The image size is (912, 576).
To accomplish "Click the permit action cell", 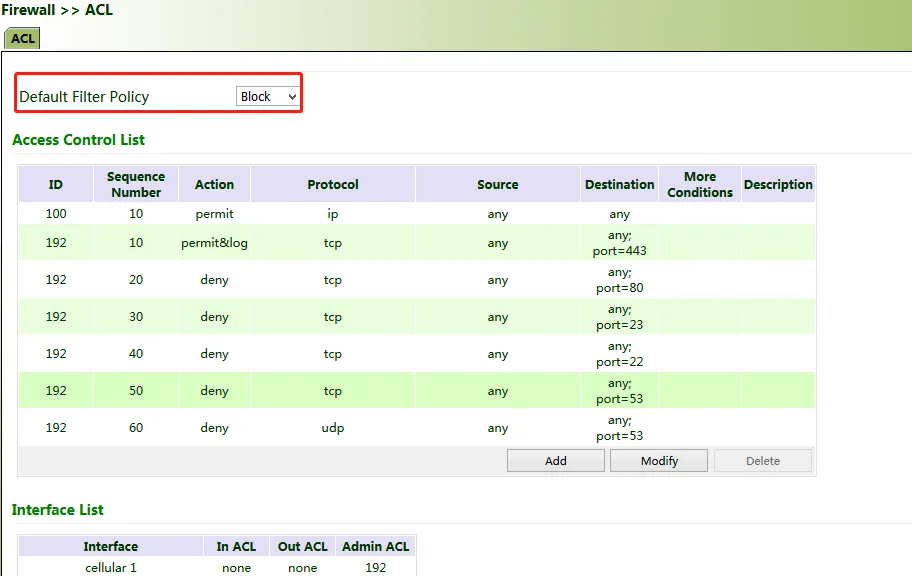I will tap(214, 214).
